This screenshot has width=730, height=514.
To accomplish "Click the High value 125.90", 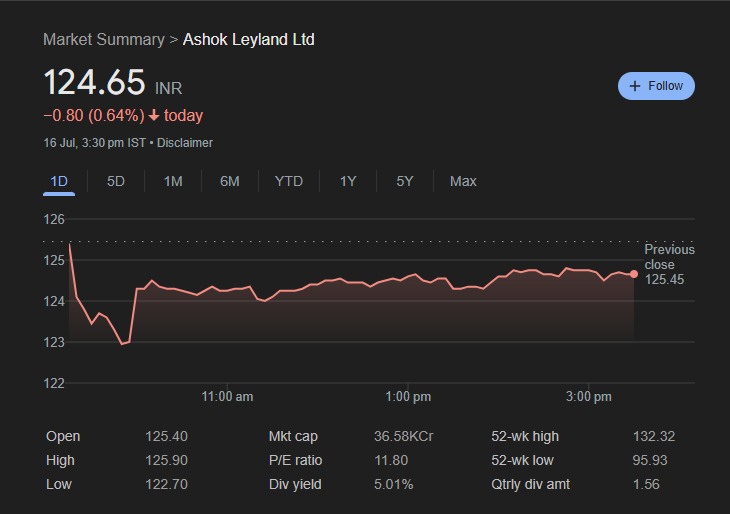I will [166, 460].
